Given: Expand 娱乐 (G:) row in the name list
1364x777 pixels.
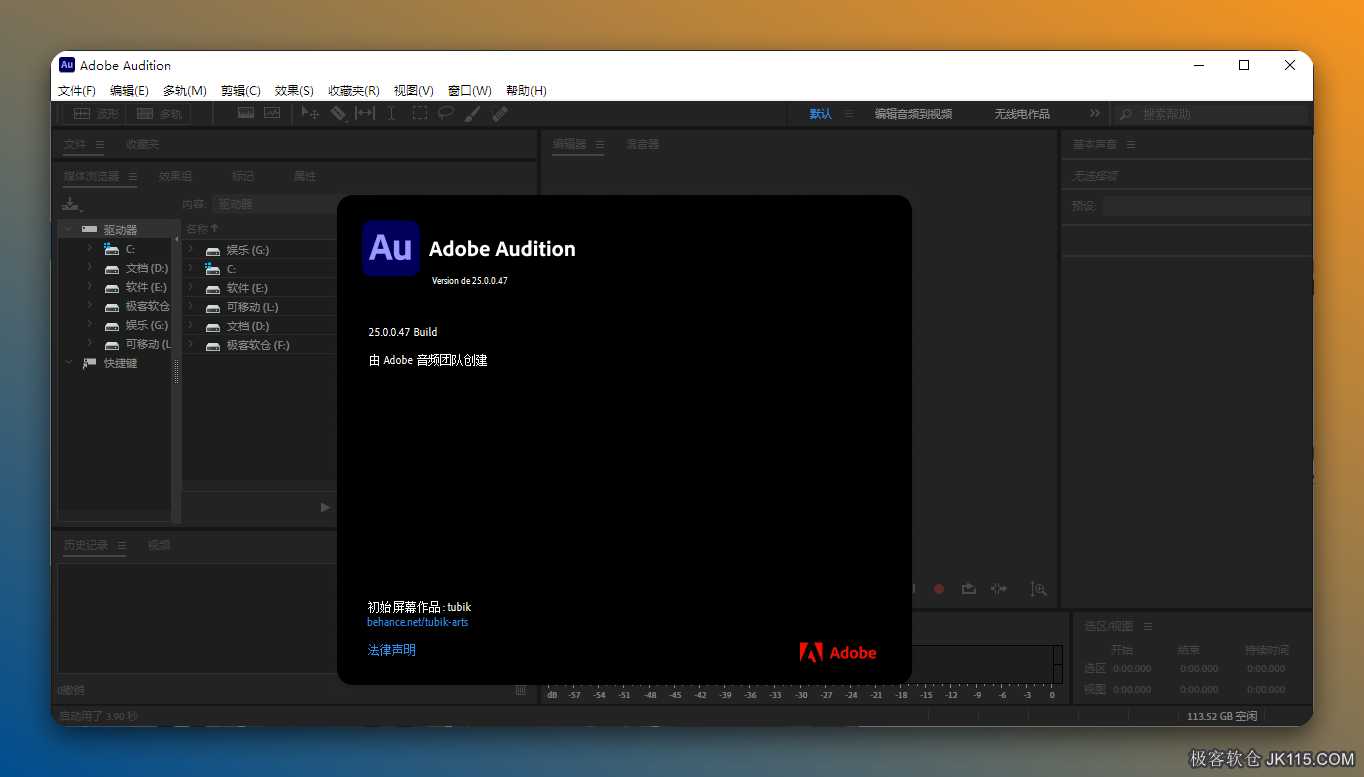Looking at the screenshot, I should pyautogui.click(x=191, y=249).
